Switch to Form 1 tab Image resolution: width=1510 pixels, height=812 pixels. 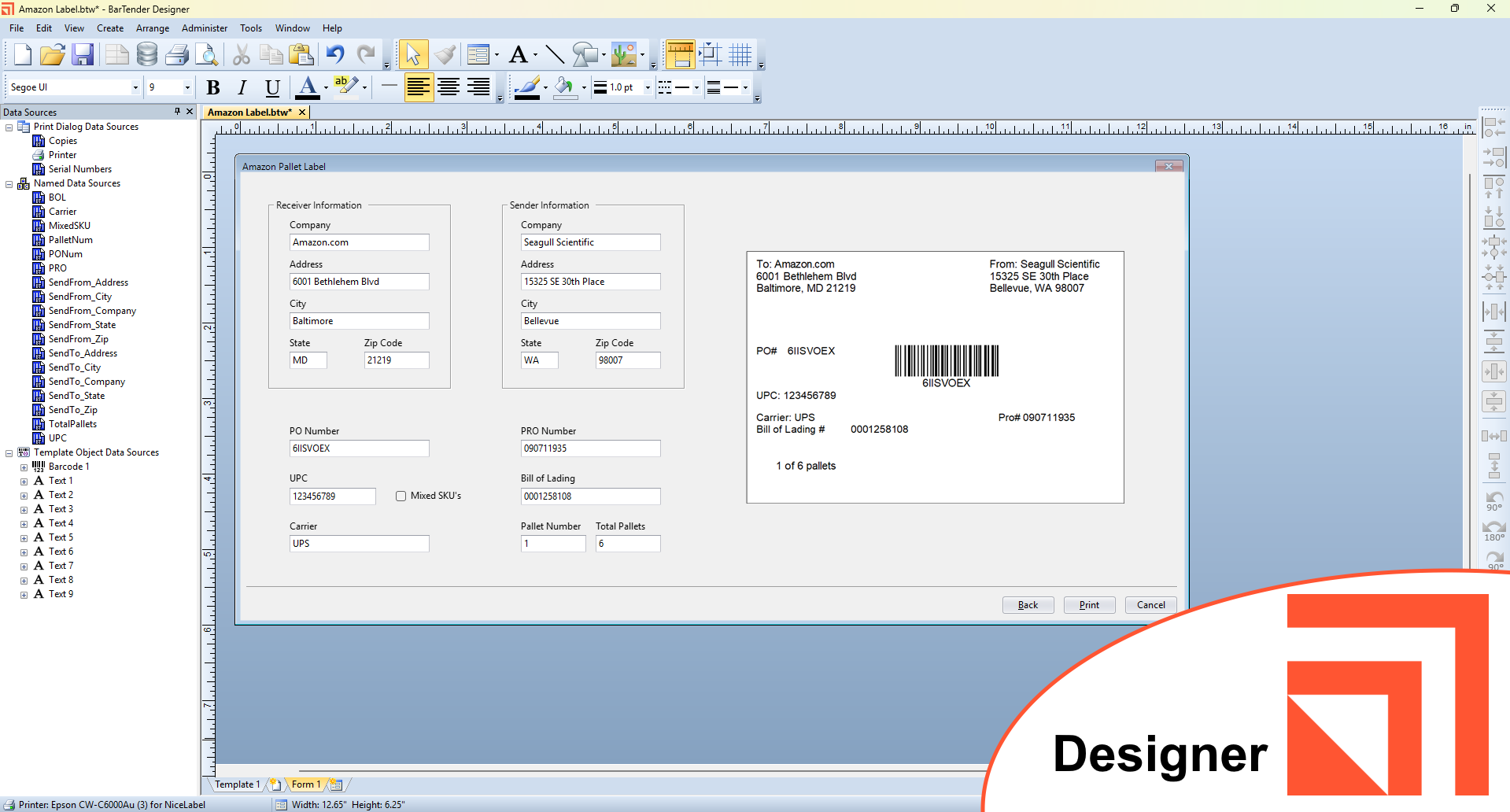[x=306, y=784]
